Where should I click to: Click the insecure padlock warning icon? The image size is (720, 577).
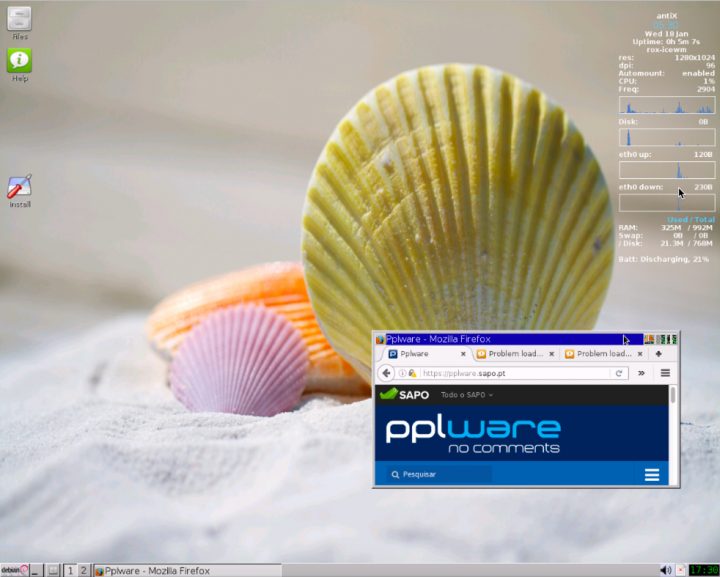412,373
